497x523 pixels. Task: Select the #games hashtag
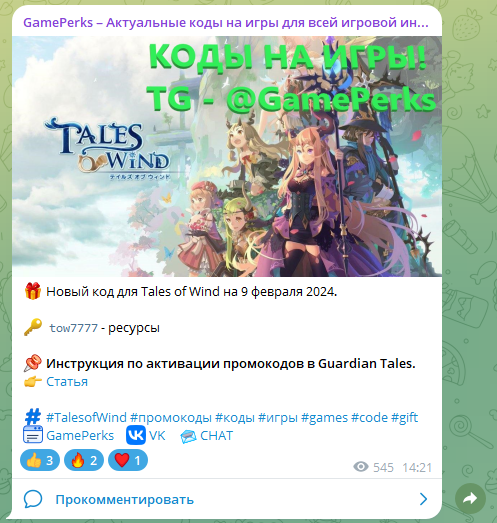[x=324, y=418]
